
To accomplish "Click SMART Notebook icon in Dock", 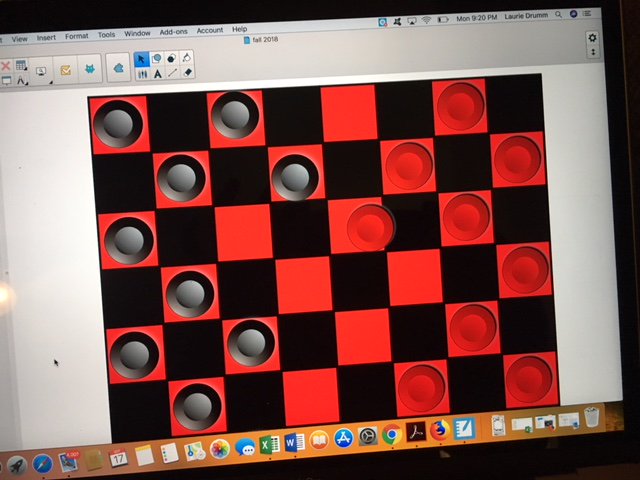I will click(x=465, y=428).
